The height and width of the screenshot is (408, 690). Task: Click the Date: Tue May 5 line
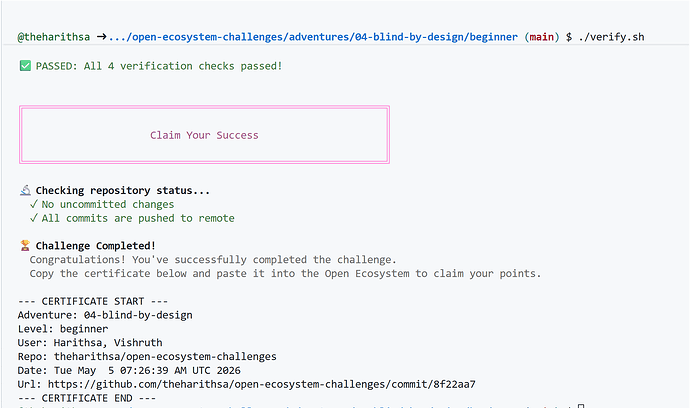pyautogui.click(x=129, y=371)
